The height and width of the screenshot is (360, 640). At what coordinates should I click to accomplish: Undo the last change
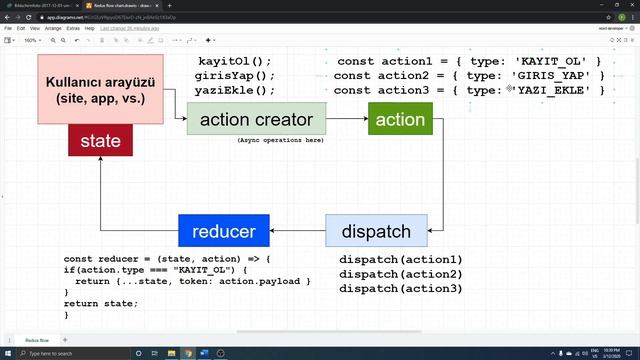[77, 40]
